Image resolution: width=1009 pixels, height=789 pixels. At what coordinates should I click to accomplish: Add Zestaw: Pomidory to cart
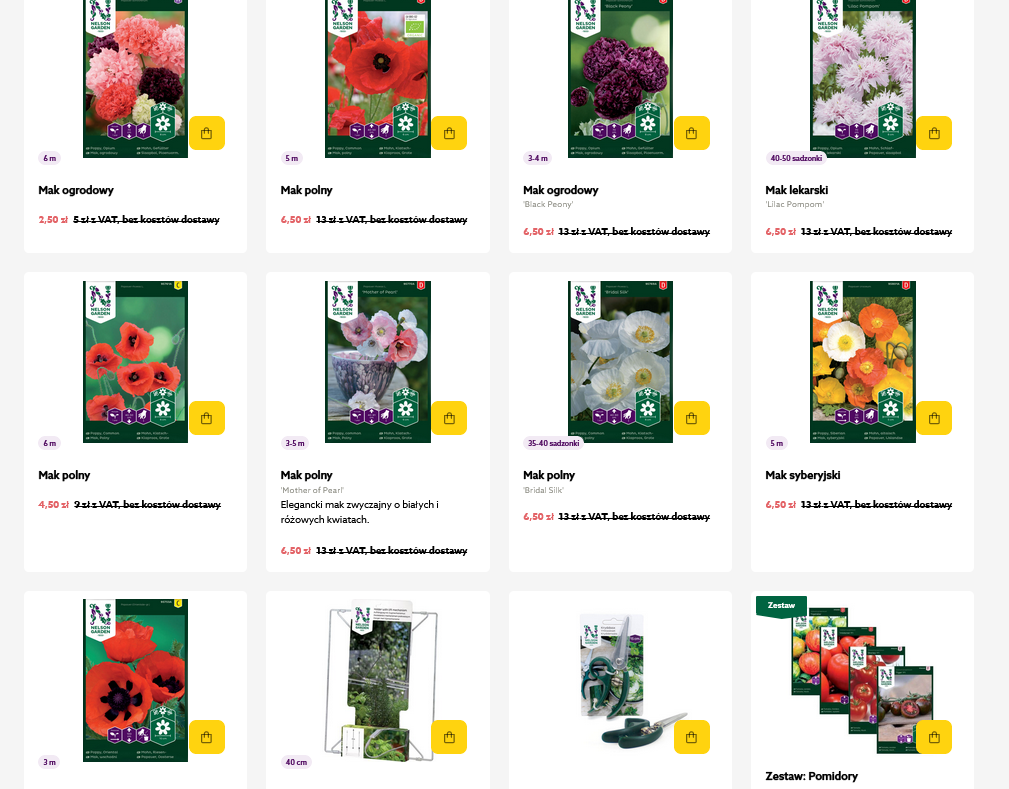(x=934, y=737)
